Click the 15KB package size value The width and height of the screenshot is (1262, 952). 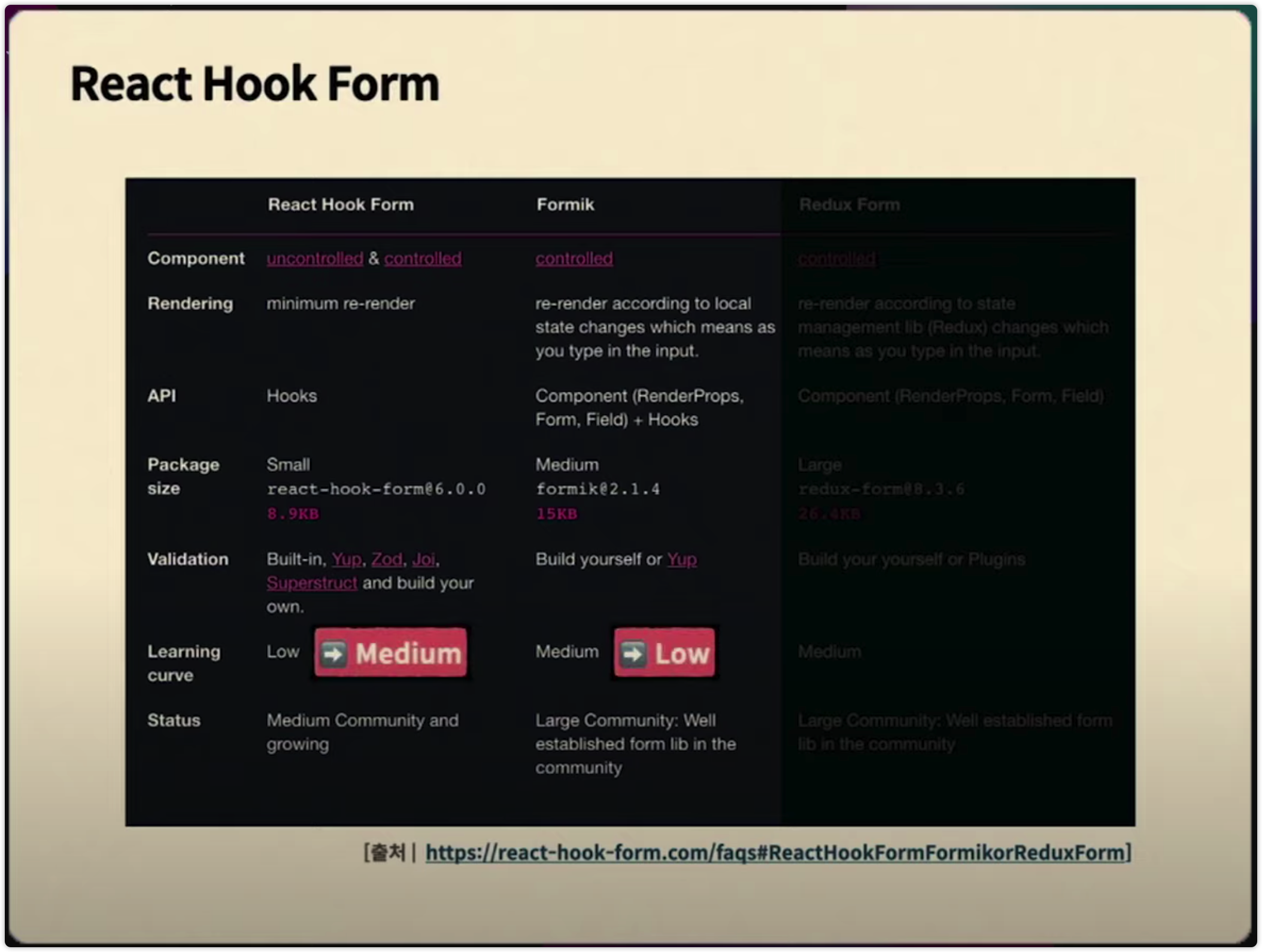556,514
